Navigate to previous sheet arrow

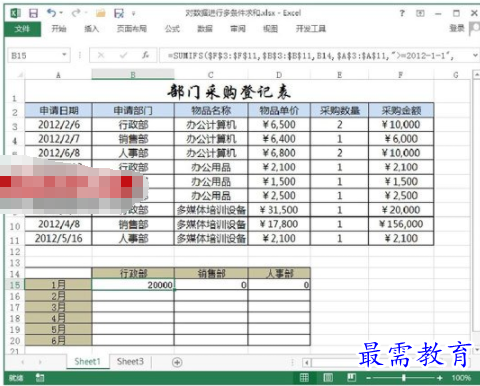click(x=23, y=362)
